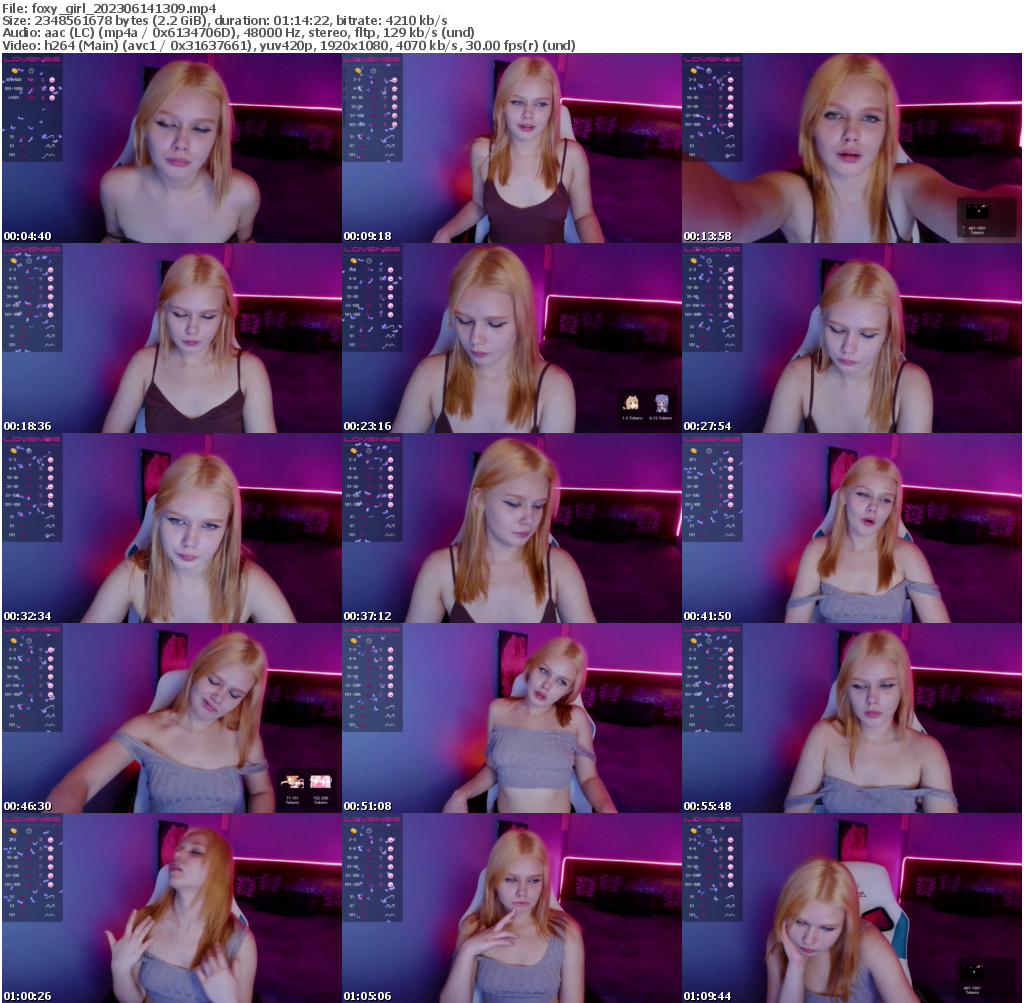The height and width of the screenshot is (1003, 1024).
Task: Click the clock icon beside the coin icon
Action: [x=31, y=71]
